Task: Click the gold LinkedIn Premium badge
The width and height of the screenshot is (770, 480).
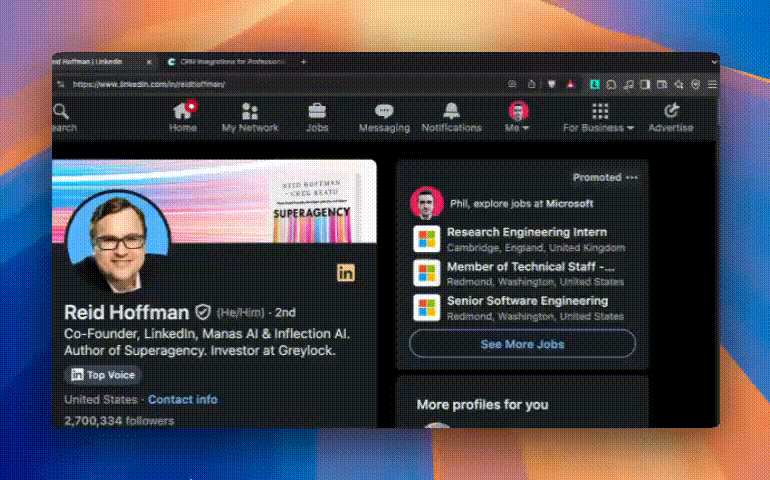Action: click(345, 272)
